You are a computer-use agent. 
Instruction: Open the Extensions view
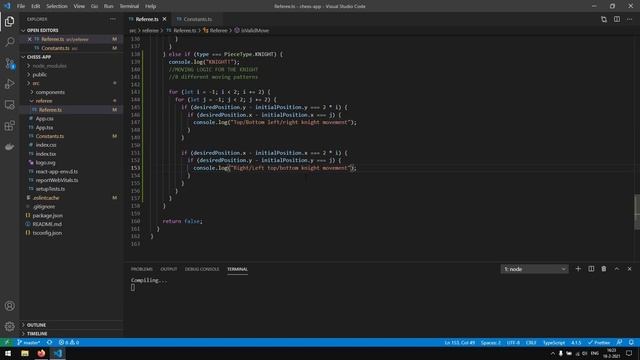pyautogui.click(x=9, y=125)
